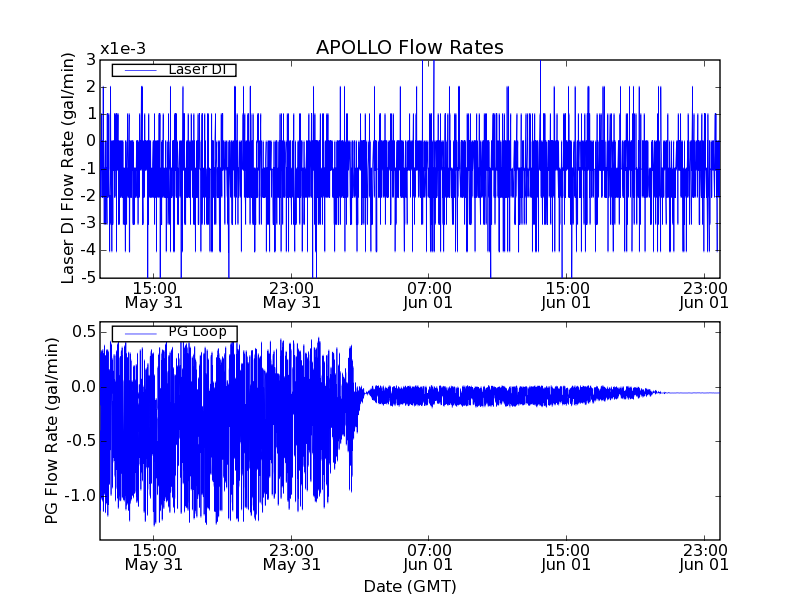Select the Laser DI Flow Rate y-axis label
The width and height of the screenshot is (800, 600).
click(68, 169)
